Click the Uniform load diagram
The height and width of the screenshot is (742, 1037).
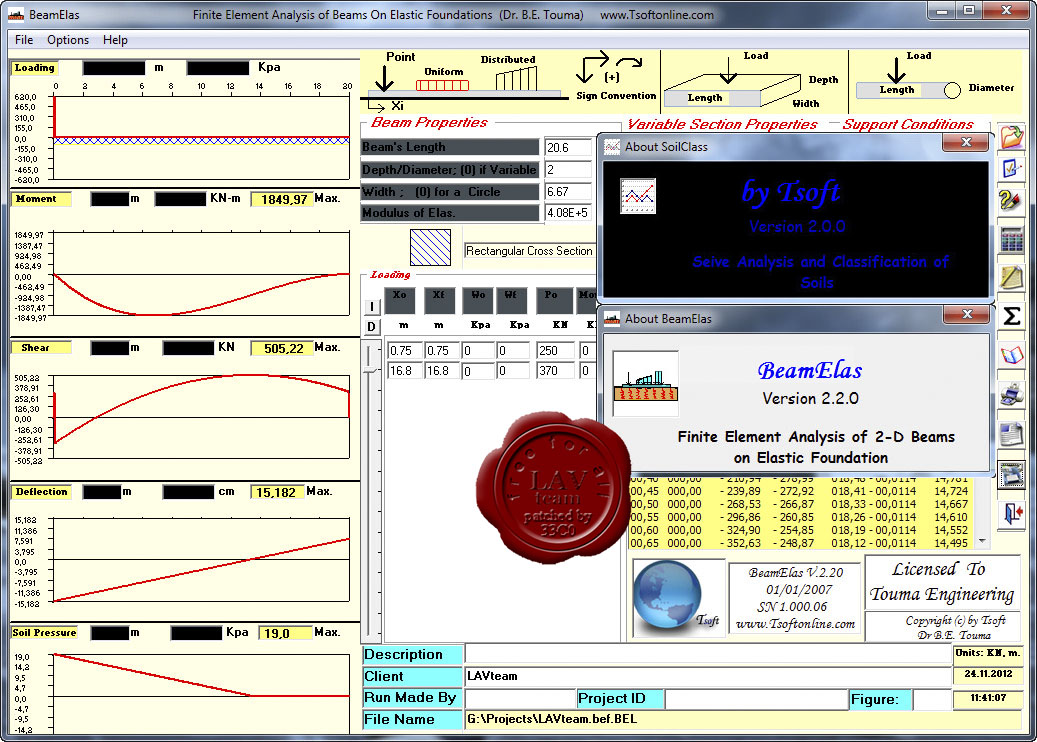point(442,85)
